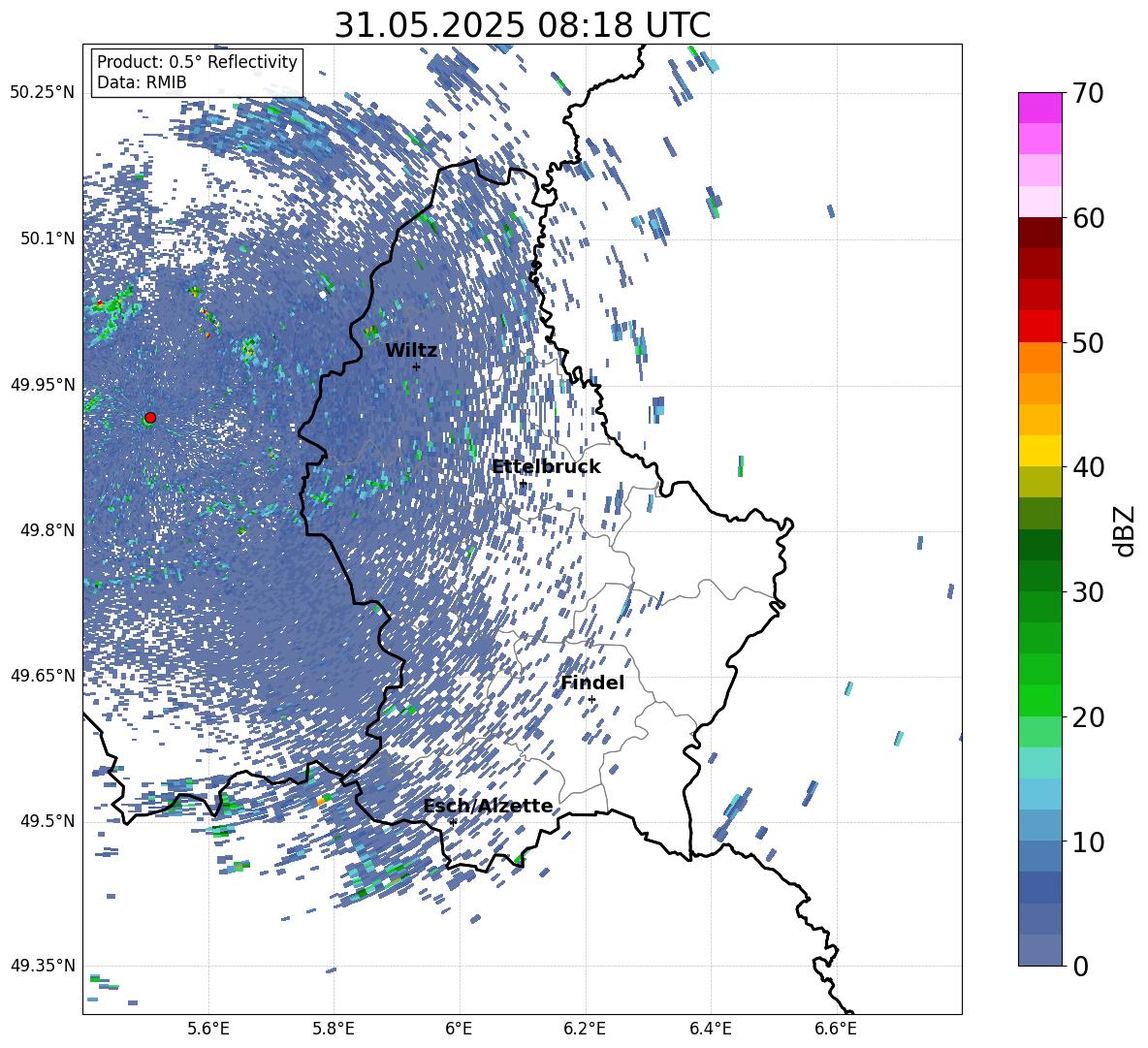1148x1048 pixels.
Task: Click the 5.6°E longitude label
Action: tap(208, 1029)
